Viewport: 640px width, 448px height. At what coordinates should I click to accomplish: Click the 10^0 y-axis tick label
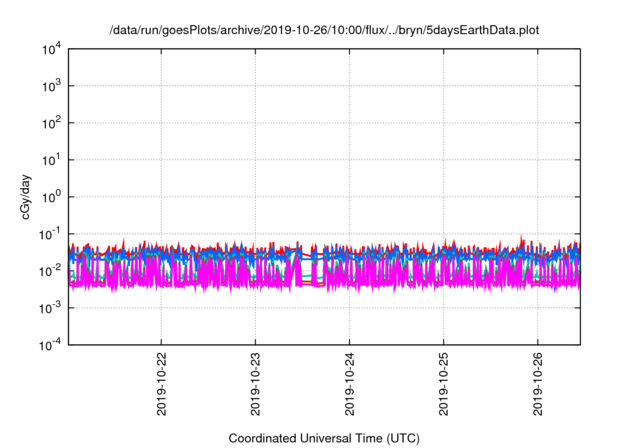point(51,197)
